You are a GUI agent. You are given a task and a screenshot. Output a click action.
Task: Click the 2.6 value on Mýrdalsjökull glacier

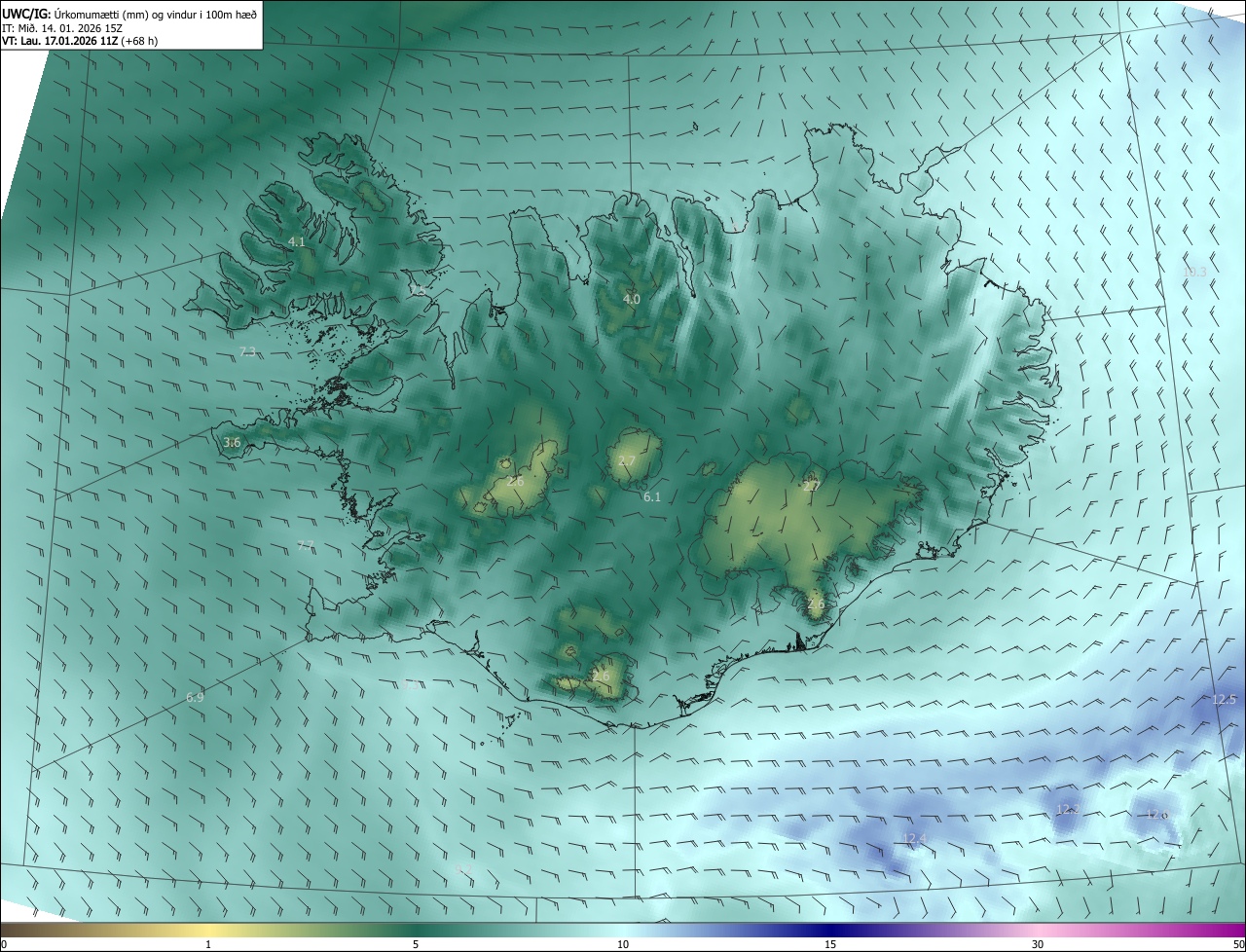pyautogui.click(x=601, y=676)
